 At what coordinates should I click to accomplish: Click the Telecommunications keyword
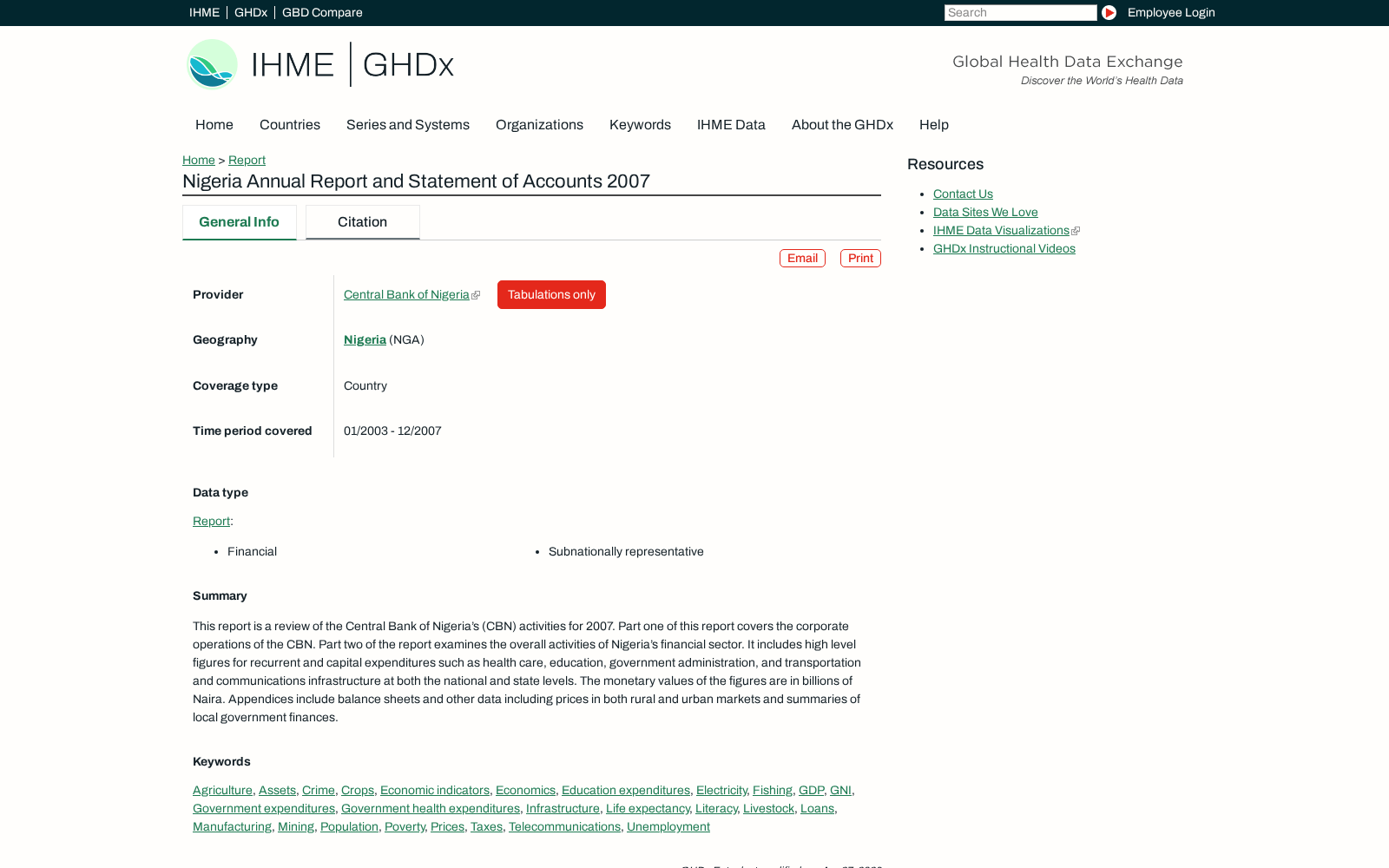point(564,827)
